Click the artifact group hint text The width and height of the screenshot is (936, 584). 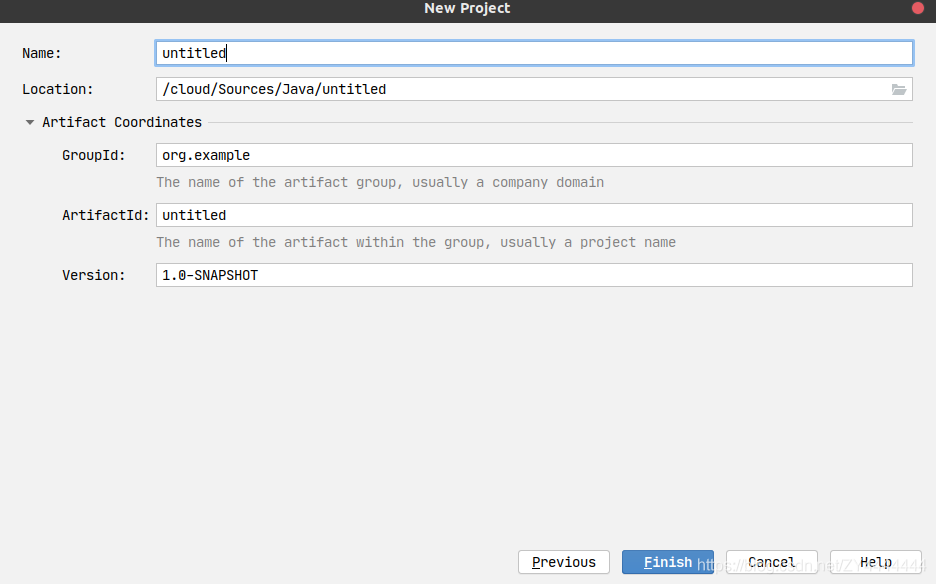[x=380, y=182]
